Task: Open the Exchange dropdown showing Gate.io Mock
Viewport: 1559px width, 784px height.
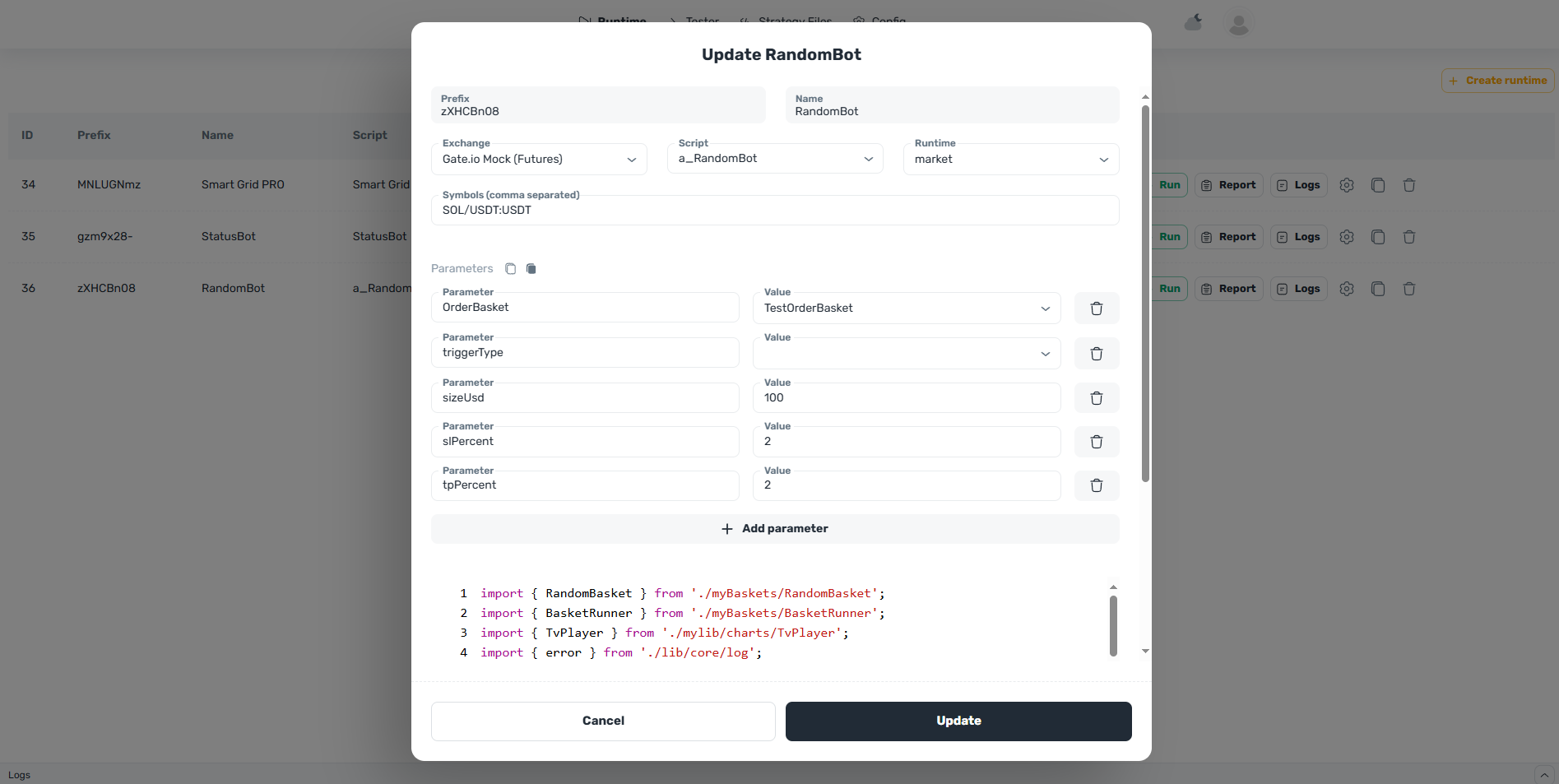Action: pyautogui.click(x=539, y=160)
